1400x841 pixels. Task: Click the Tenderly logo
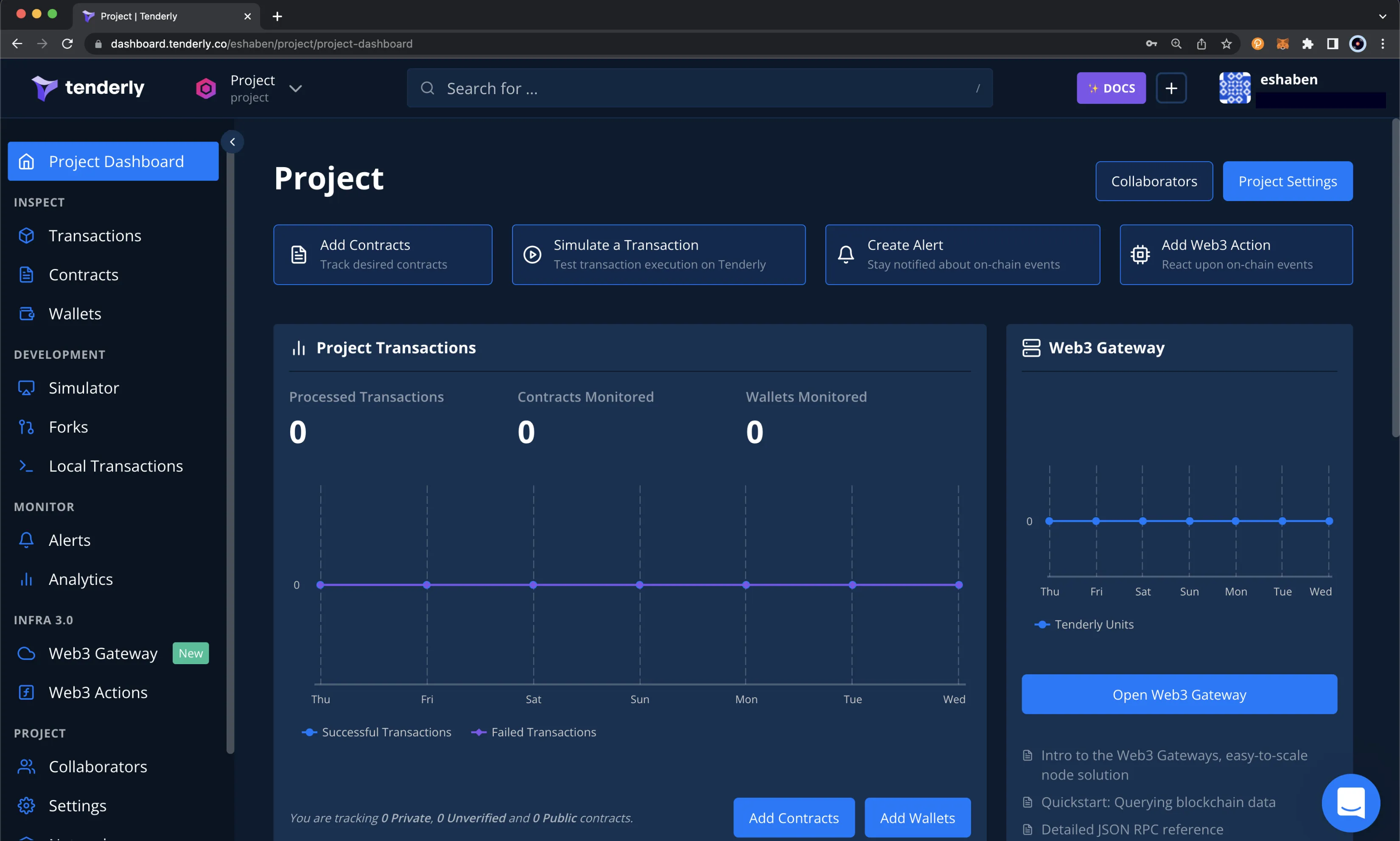pos(88,88)
